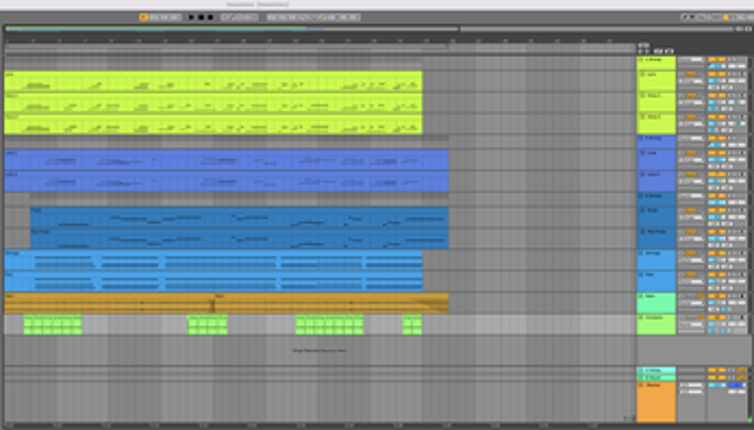Viewport: 754px width, 430px height.
Task: Click the Stop button in the transport bar
Action: pos(201,17)
